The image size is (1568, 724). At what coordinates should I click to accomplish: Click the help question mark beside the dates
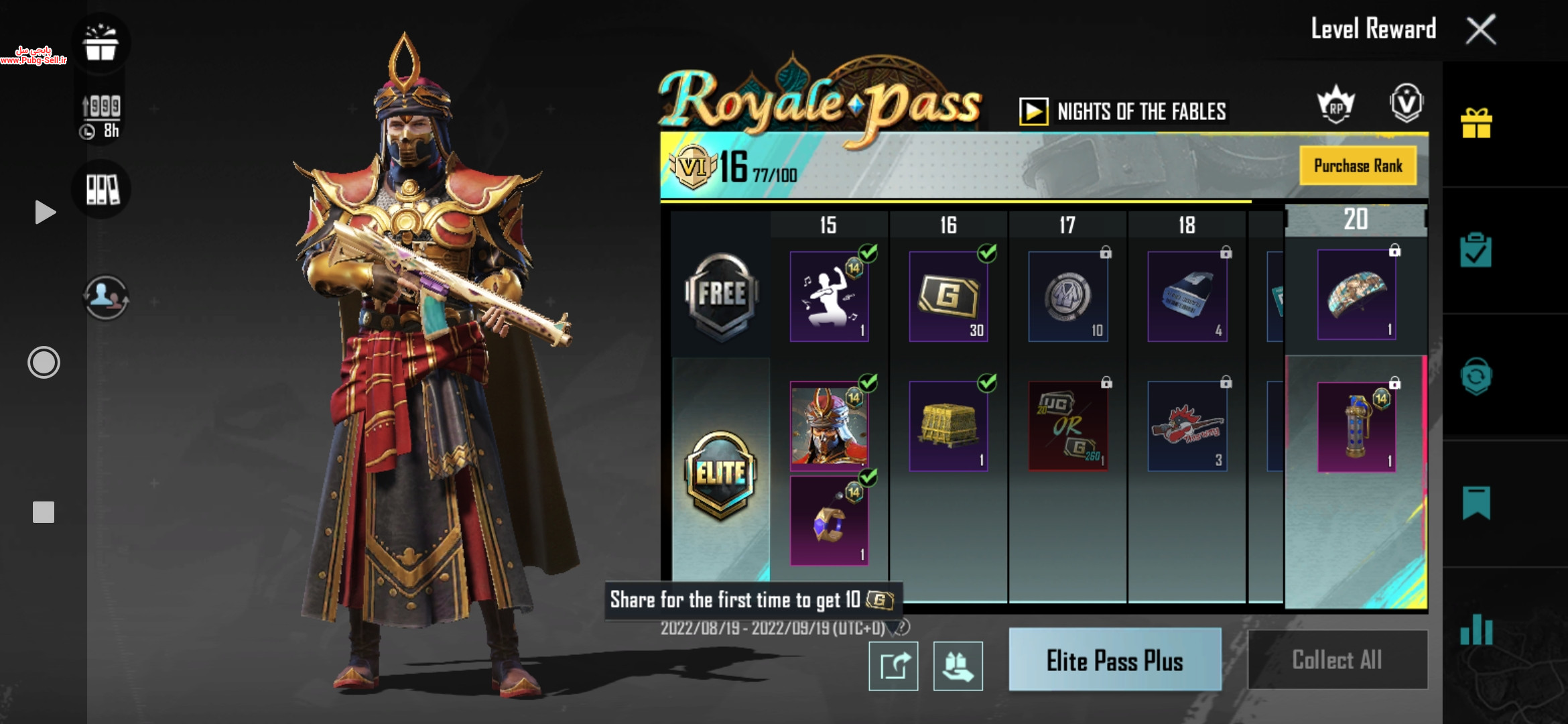coord(903,627)
